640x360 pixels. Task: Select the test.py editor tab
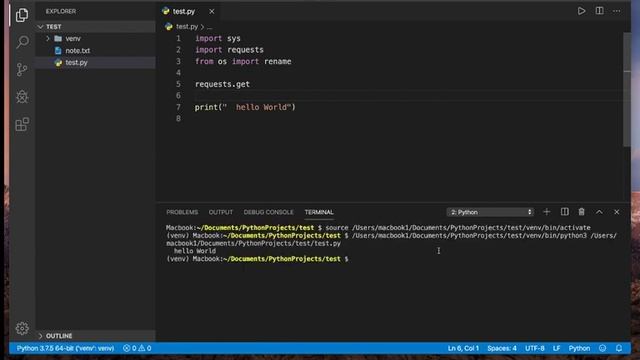click(x=189, y=11)
